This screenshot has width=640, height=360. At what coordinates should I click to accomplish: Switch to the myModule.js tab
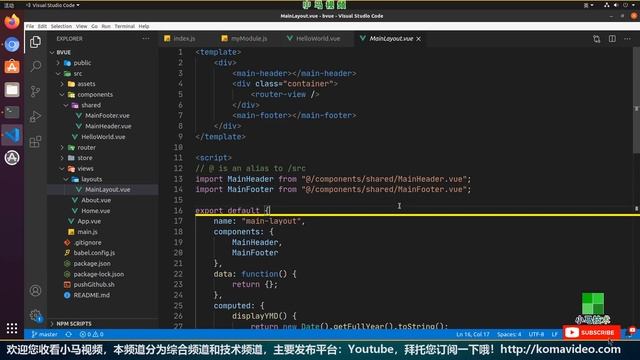tap(249, 39)
